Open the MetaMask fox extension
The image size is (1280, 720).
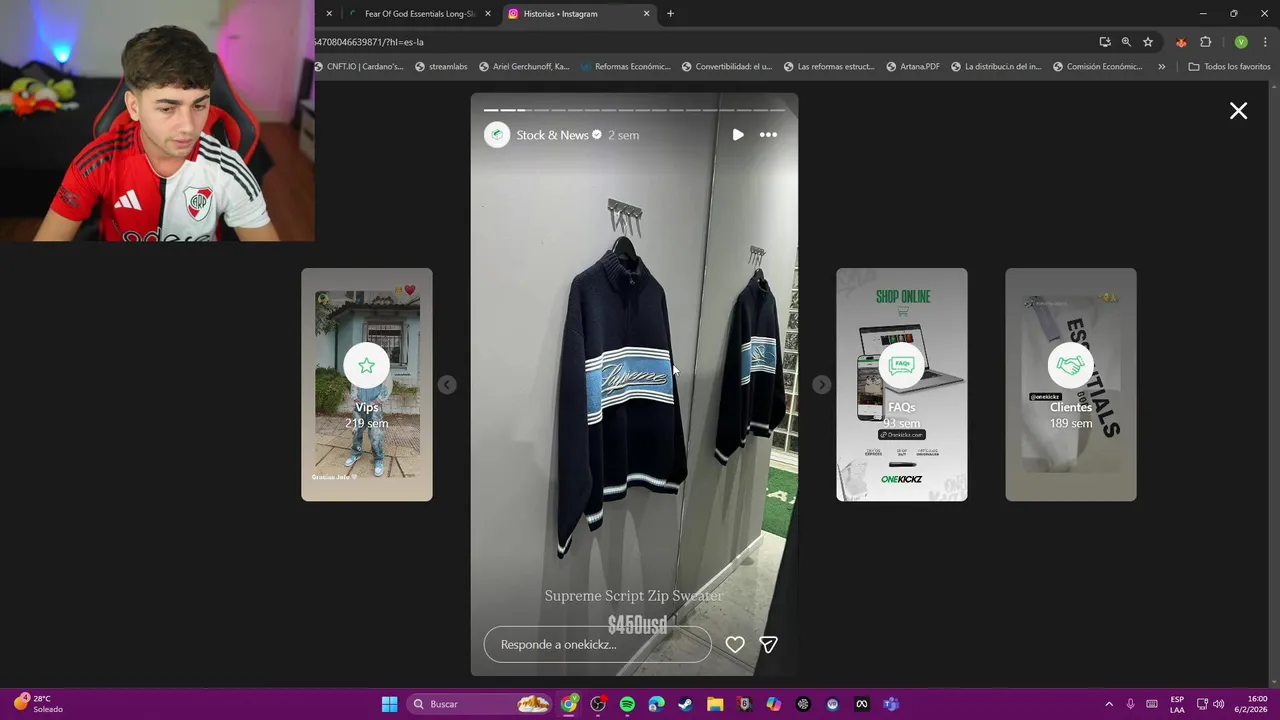(x=1181, y=42)
